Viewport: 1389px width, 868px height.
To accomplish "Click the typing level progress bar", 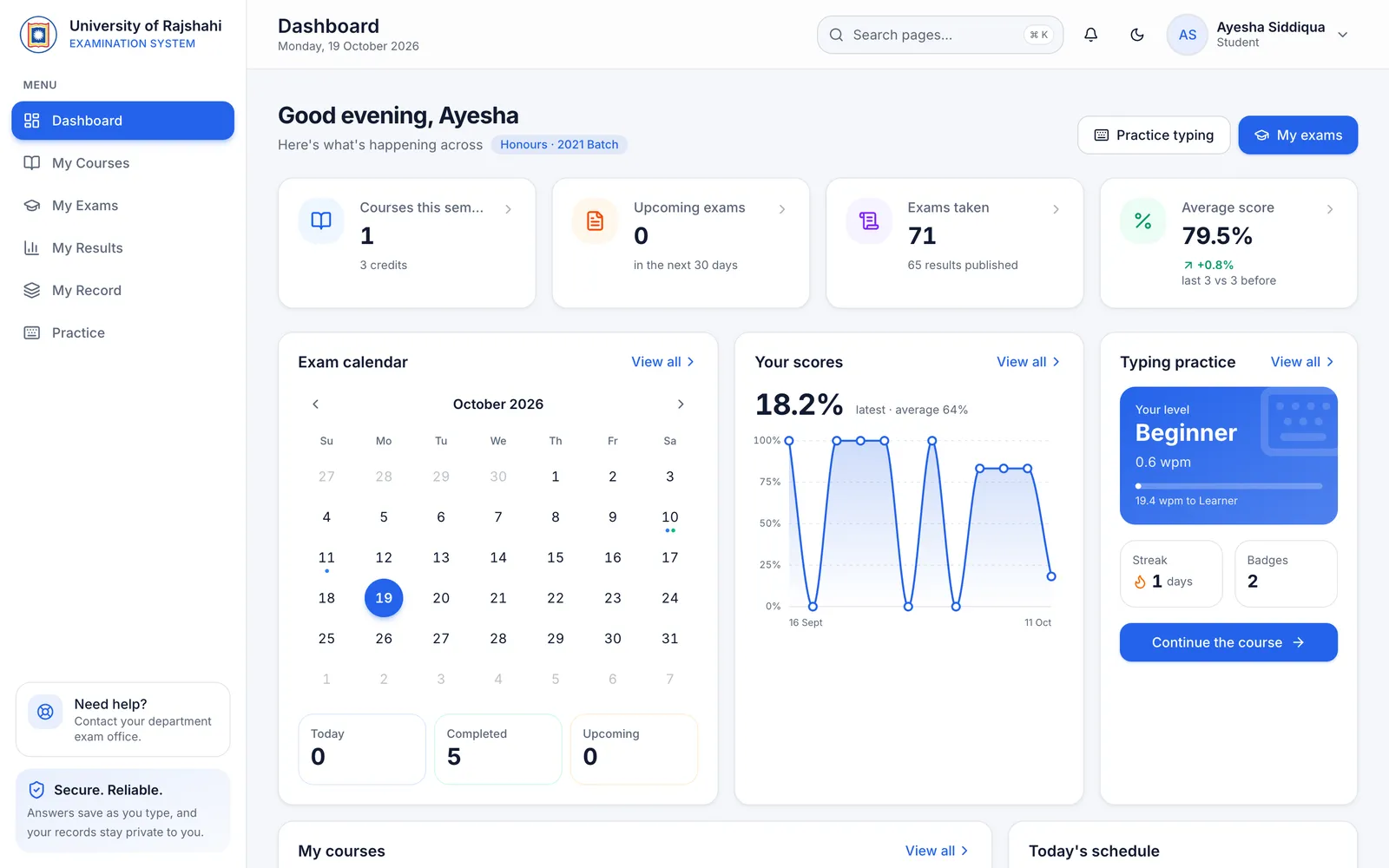I will (x=1228, y=486).
